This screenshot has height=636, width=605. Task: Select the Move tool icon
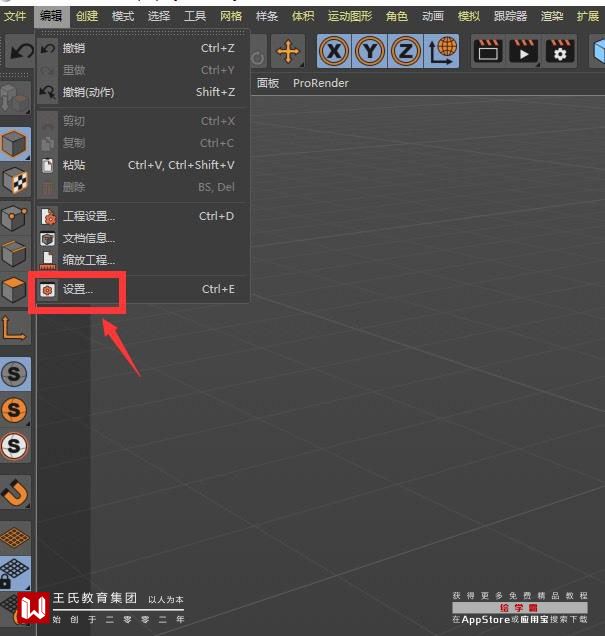[288, 51]
